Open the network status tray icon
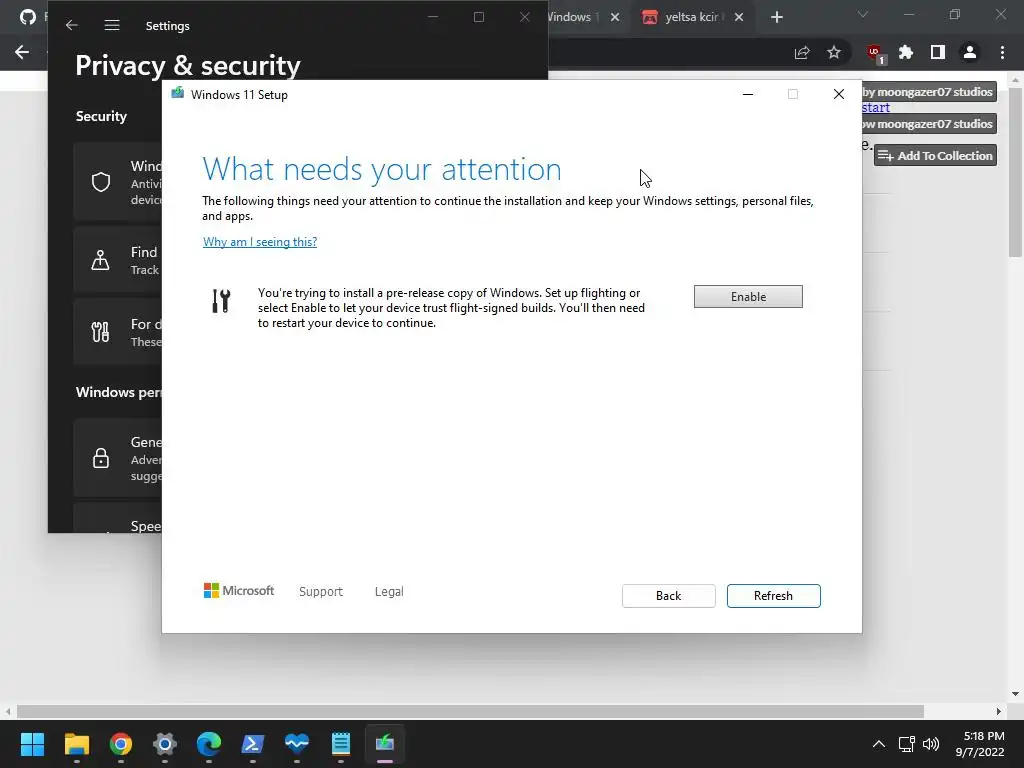The image size is (1024, 768). (x=906, y=744)
